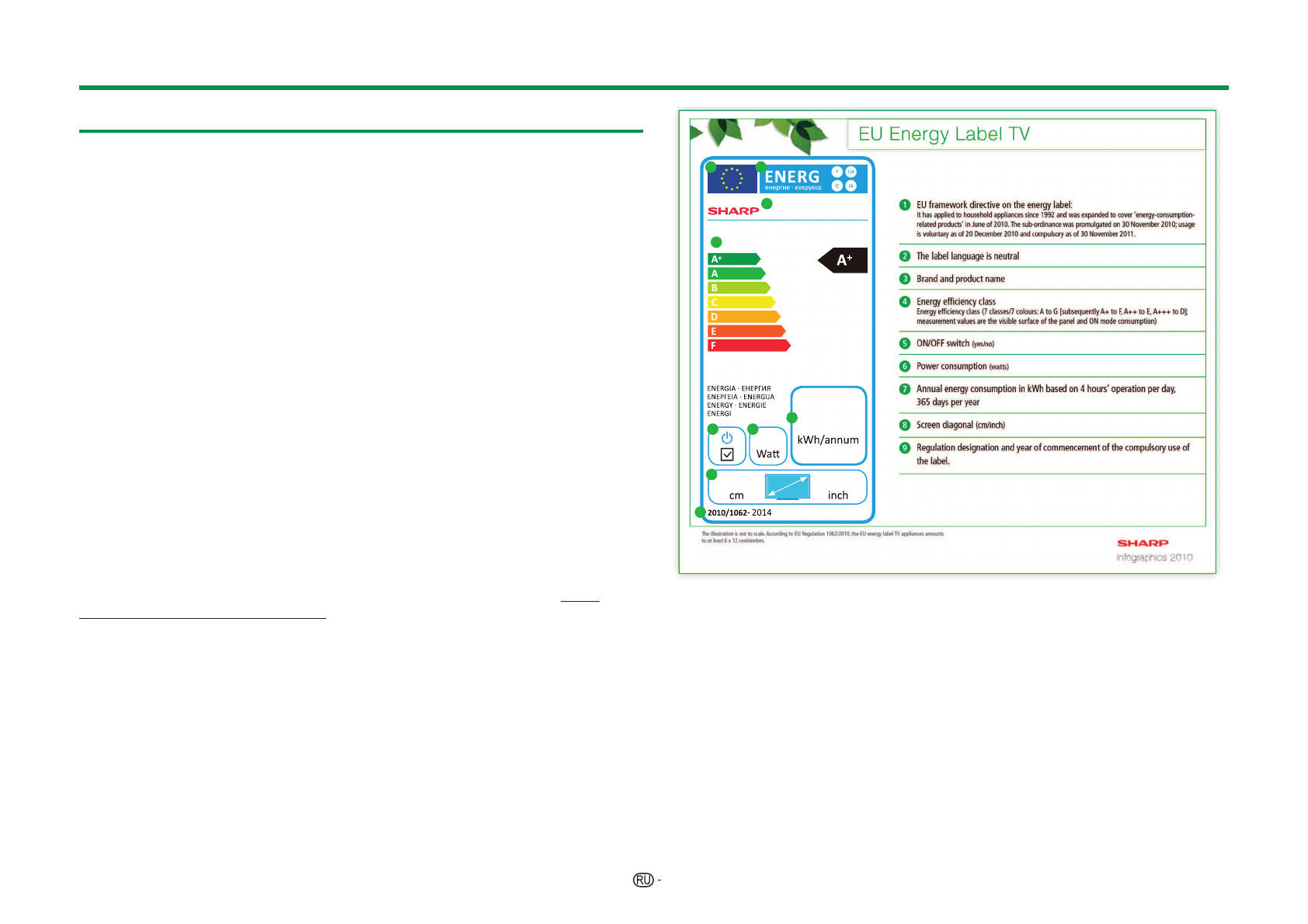
Task: Toggle the checkbox under the power symbol
Action: [727, 455]
